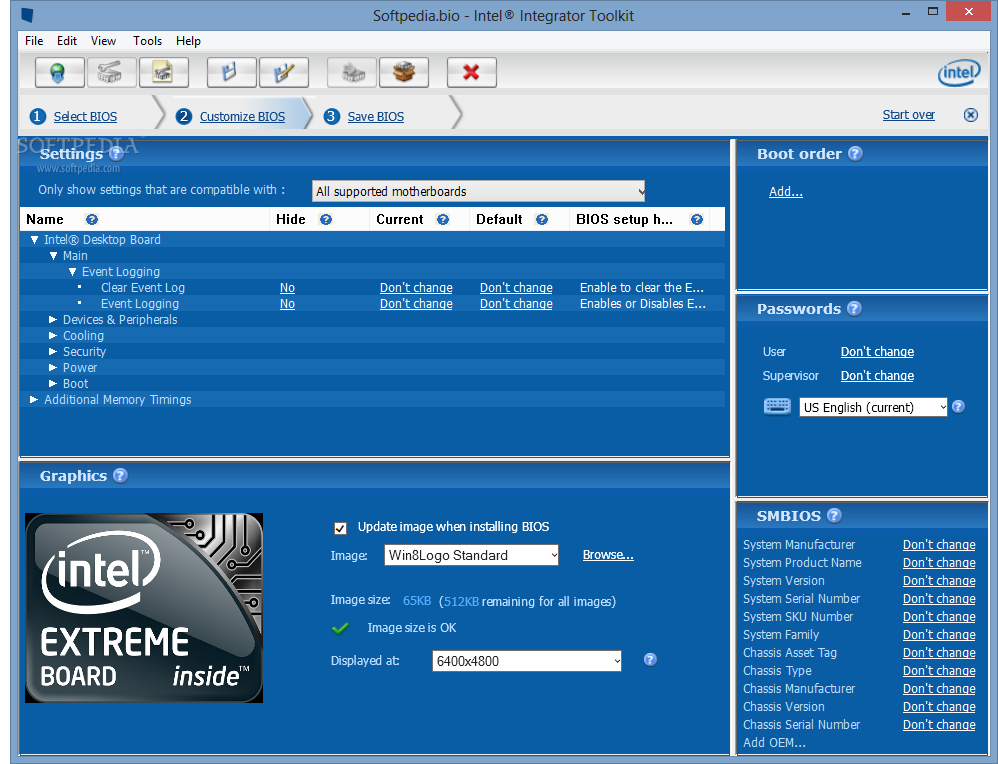Image resolution: width=998 pixels, height=764 pixels.
Task: Open help icon beside Boot order heading
Action: point(855,153)
